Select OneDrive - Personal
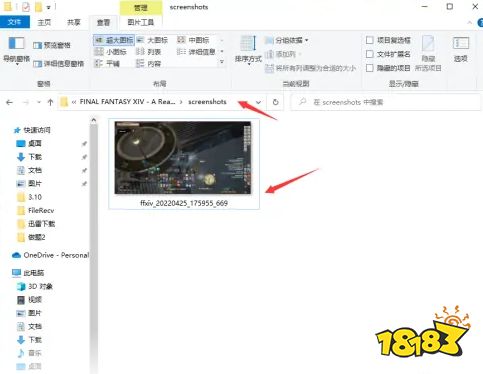The image size is (483, 374). [x=50, y=255]
